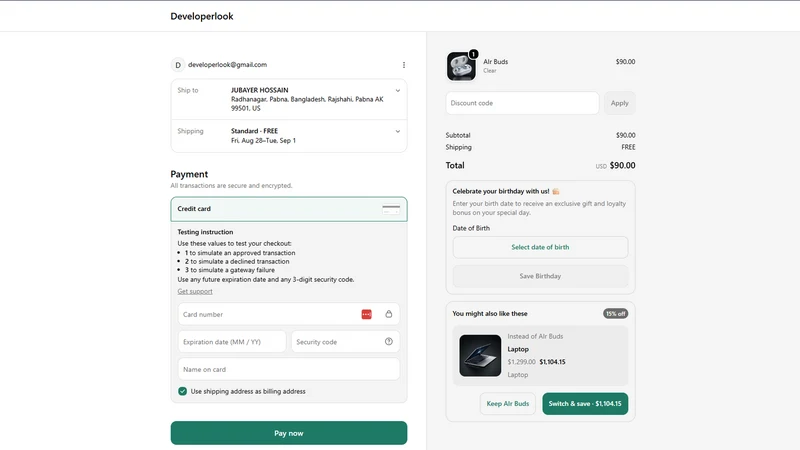Click the lock icon in the Card number field
800x450 pixels.
389,314
